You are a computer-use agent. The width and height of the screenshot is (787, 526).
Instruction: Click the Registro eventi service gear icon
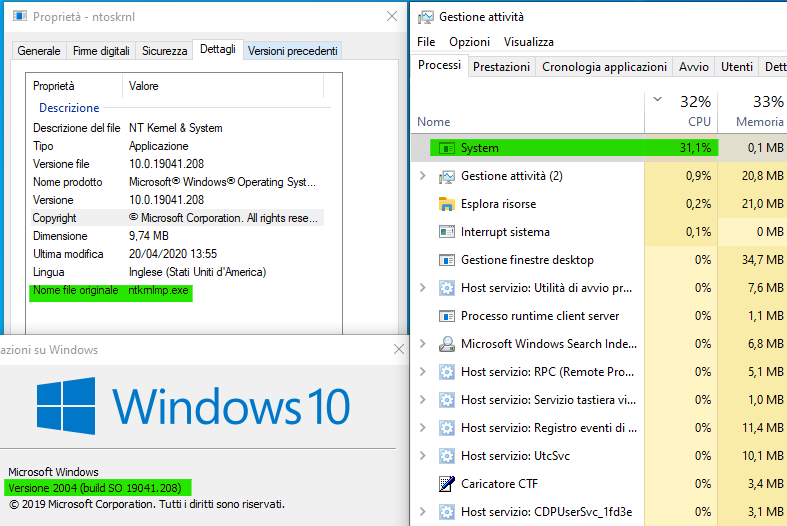pos(447,428)
